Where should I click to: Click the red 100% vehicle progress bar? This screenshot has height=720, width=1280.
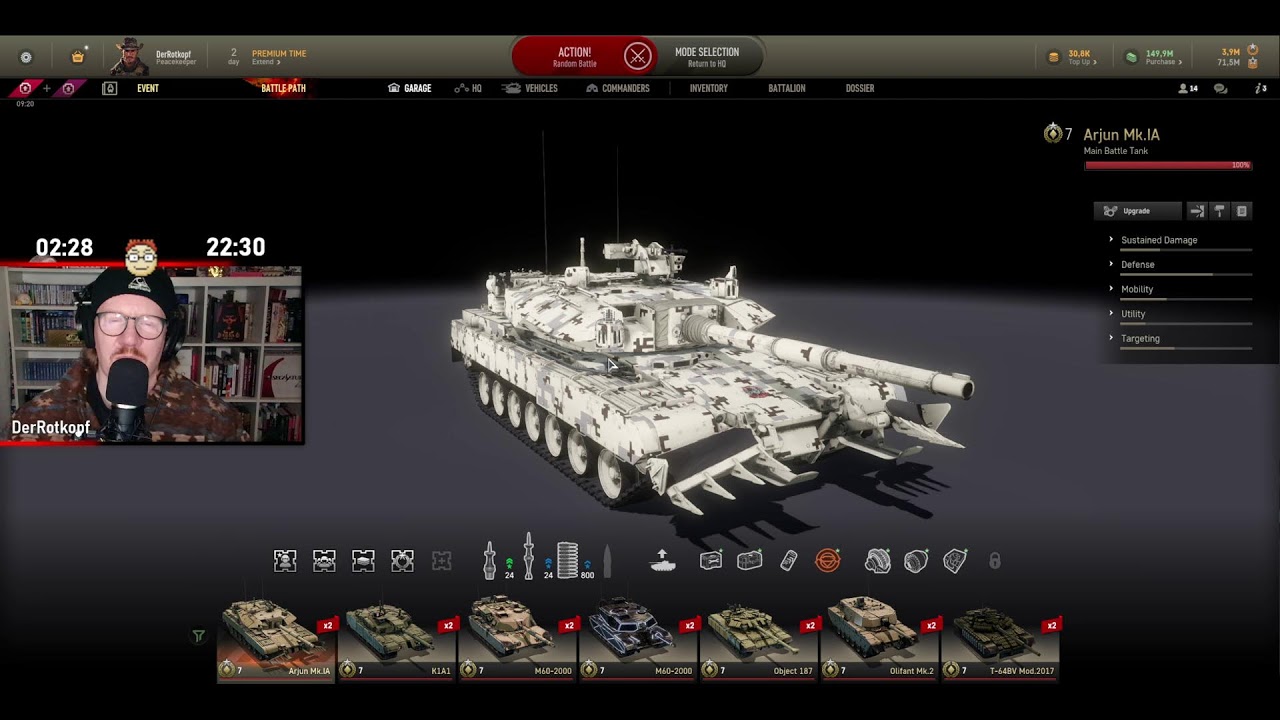1168,165
